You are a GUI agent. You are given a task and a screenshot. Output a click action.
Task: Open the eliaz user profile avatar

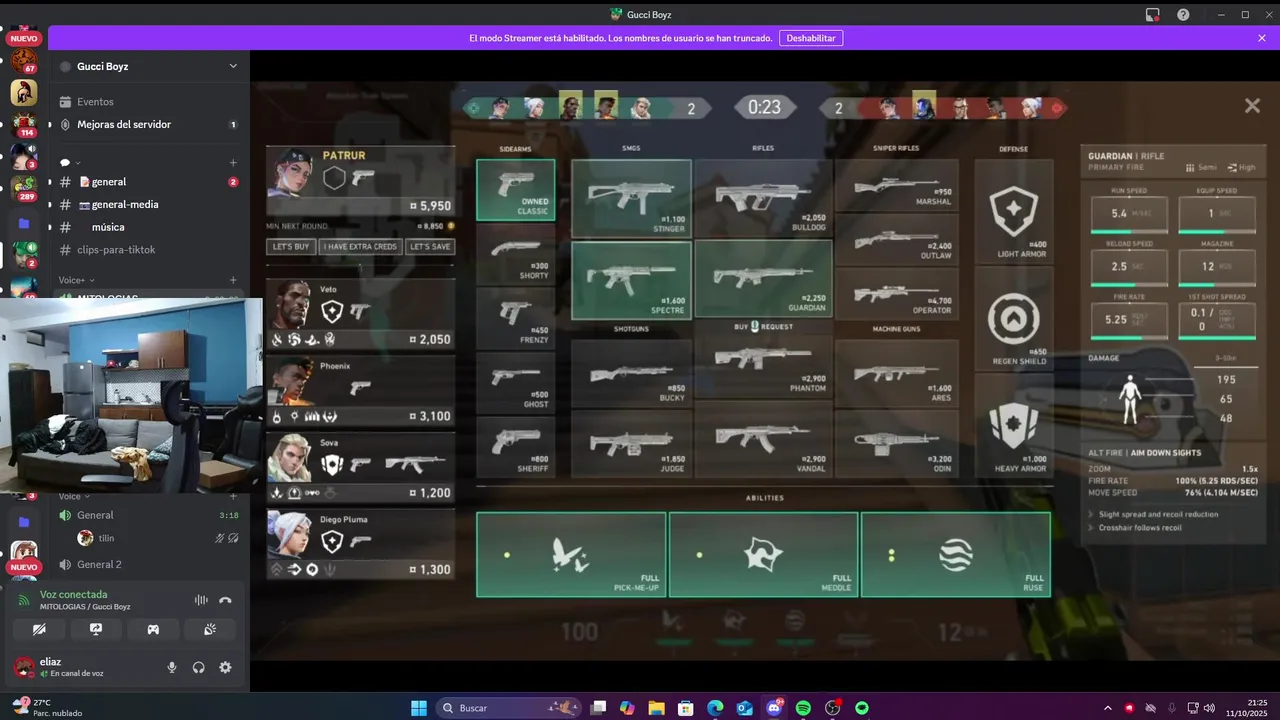click(x=23, y=667)
